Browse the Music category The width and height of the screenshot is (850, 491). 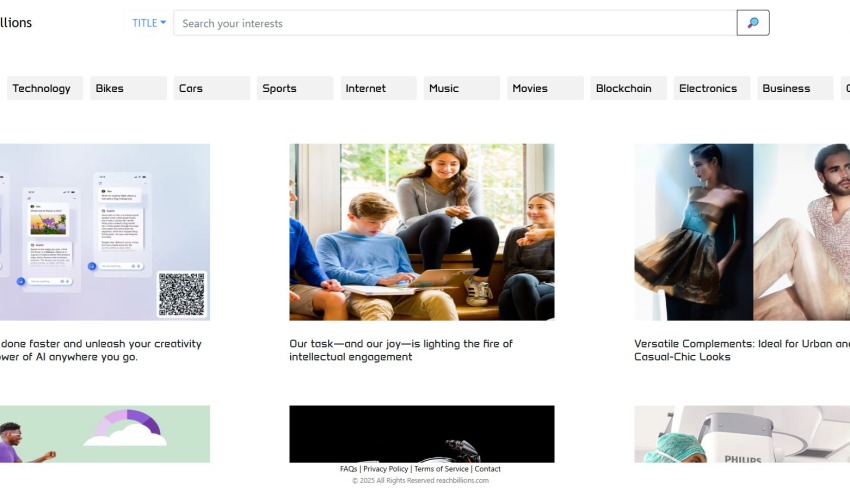coord(461,88)
